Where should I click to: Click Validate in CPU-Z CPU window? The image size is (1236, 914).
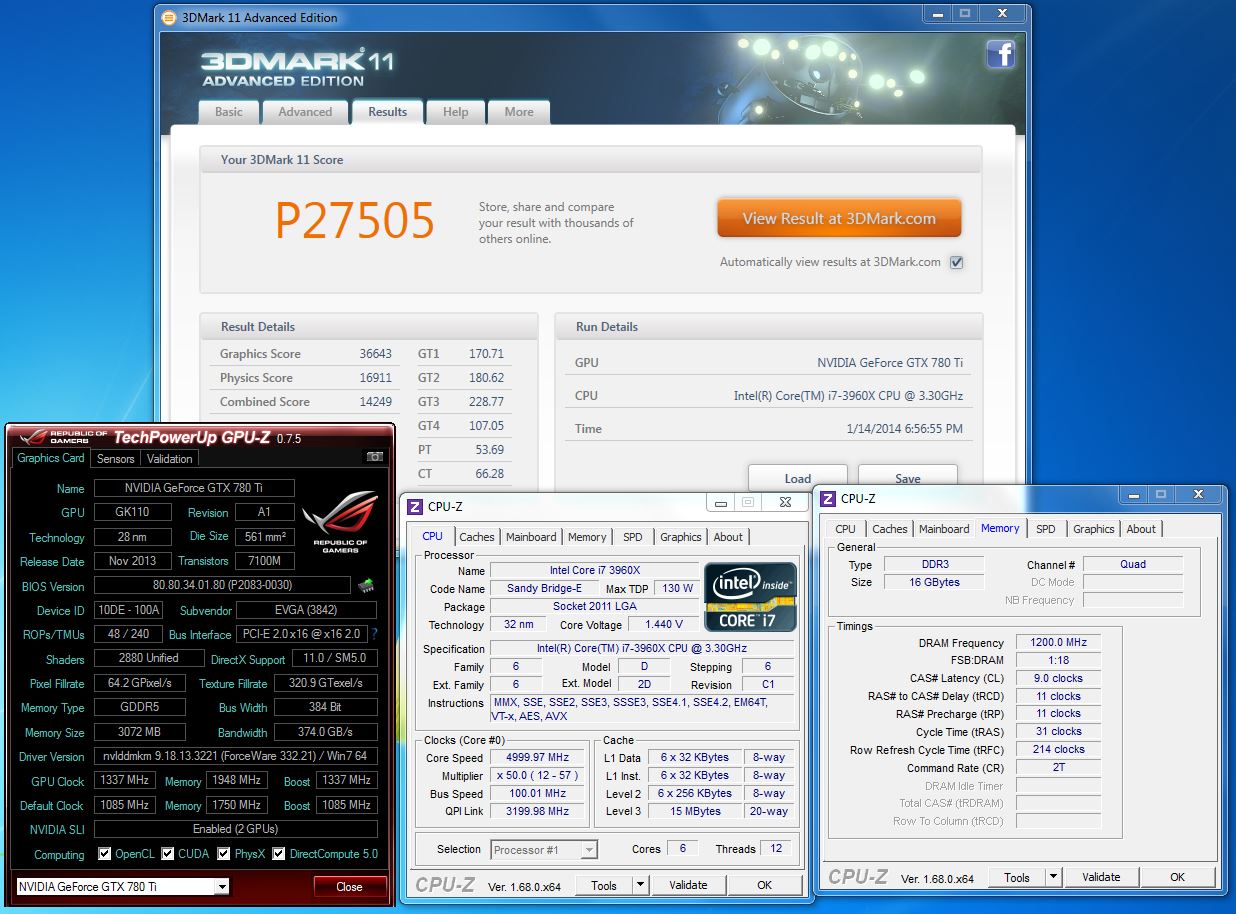coord(688,885)
